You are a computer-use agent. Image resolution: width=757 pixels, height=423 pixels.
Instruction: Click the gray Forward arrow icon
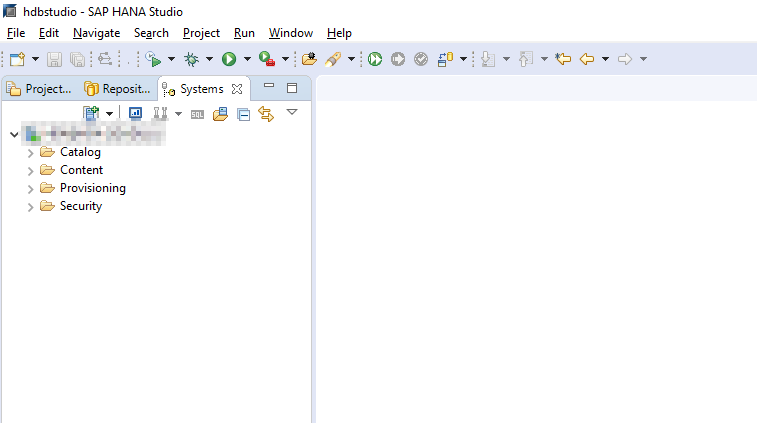click(625, 59)
